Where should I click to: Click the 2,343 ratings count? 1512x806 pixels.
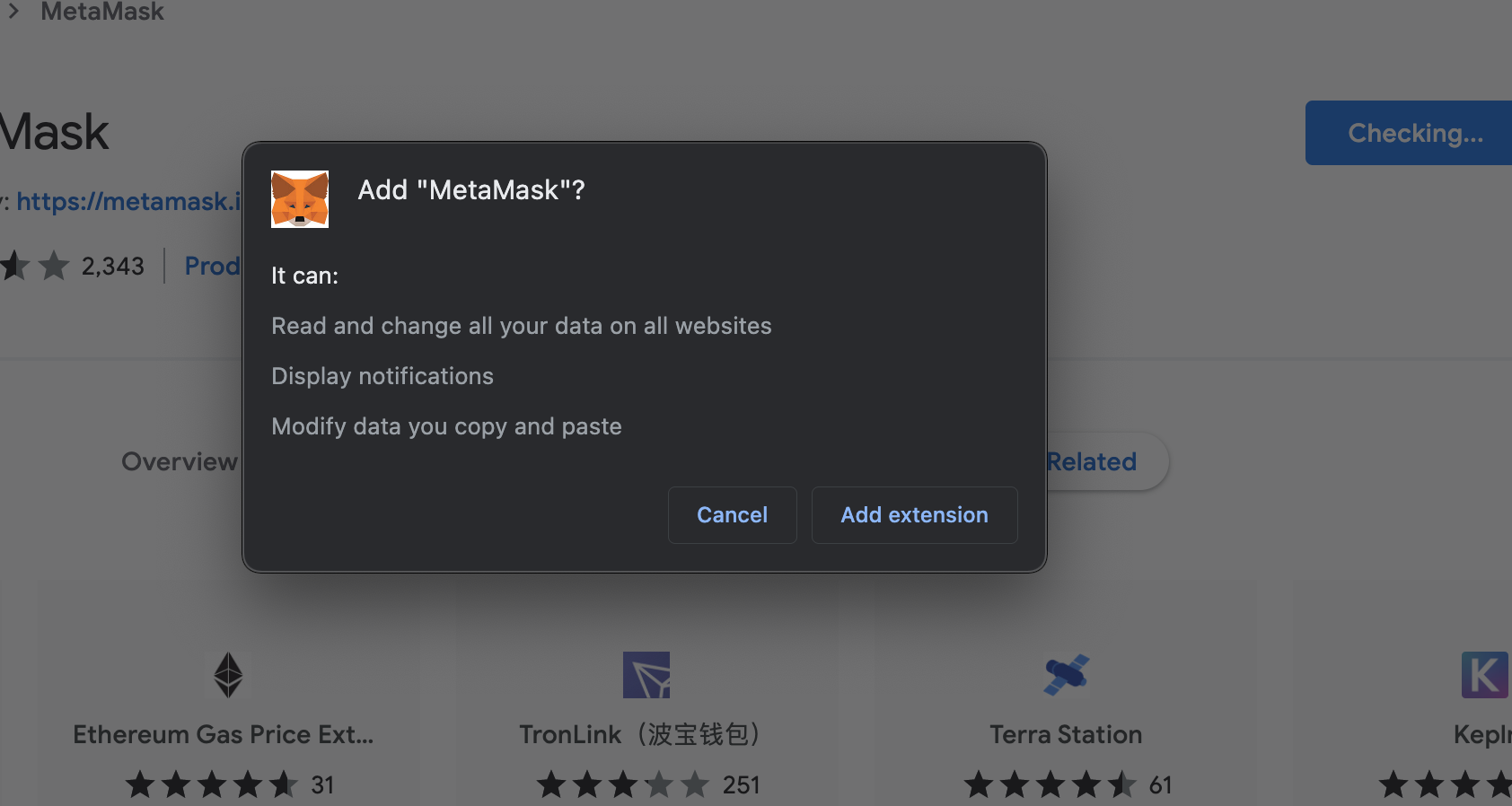pyautogui.click(x=113, y=266)
